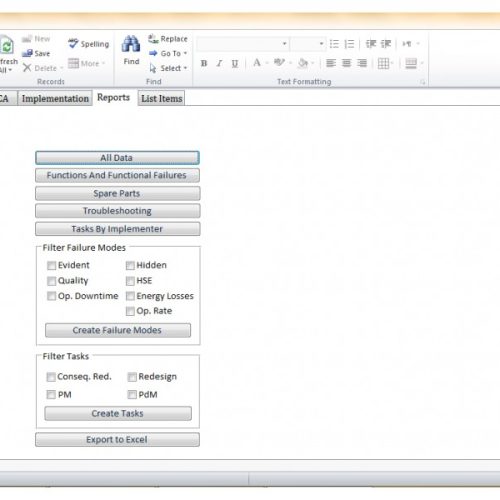Click the Text Highlight Color icon

279,63
